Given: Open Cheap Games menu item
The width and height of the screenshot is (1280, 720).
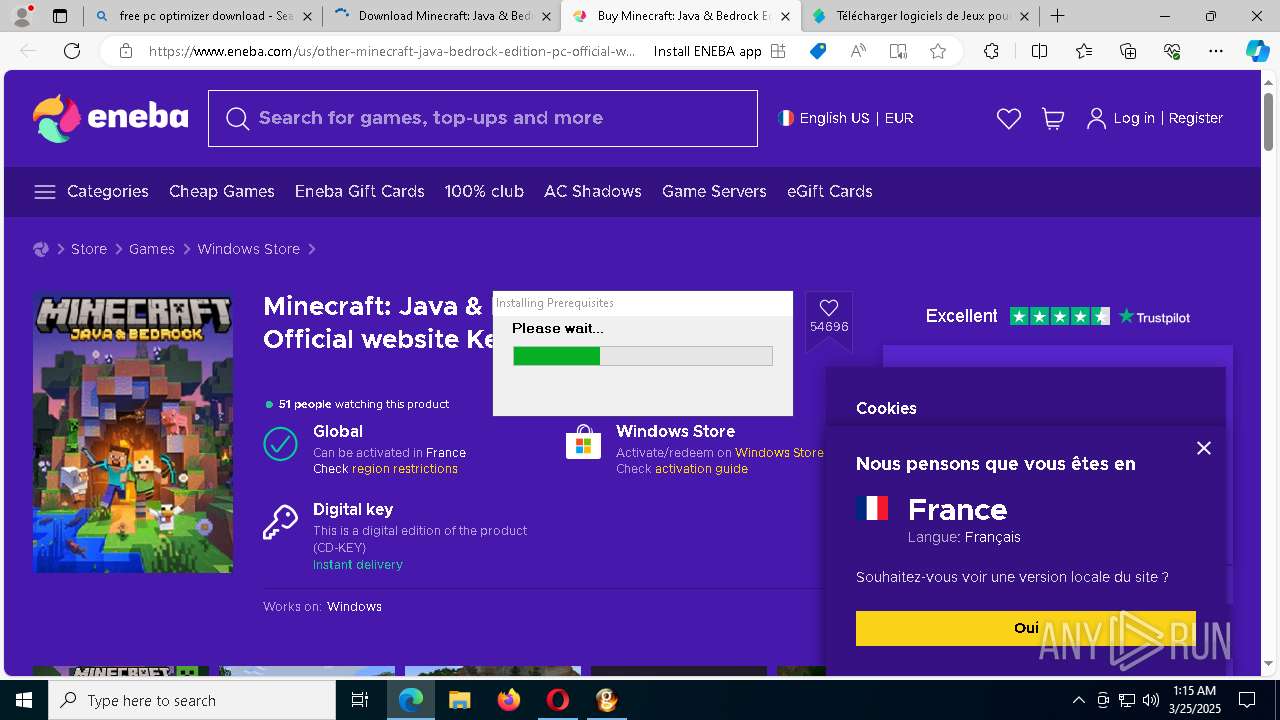Looking at the screenshot, I should [x=222, y=191].
